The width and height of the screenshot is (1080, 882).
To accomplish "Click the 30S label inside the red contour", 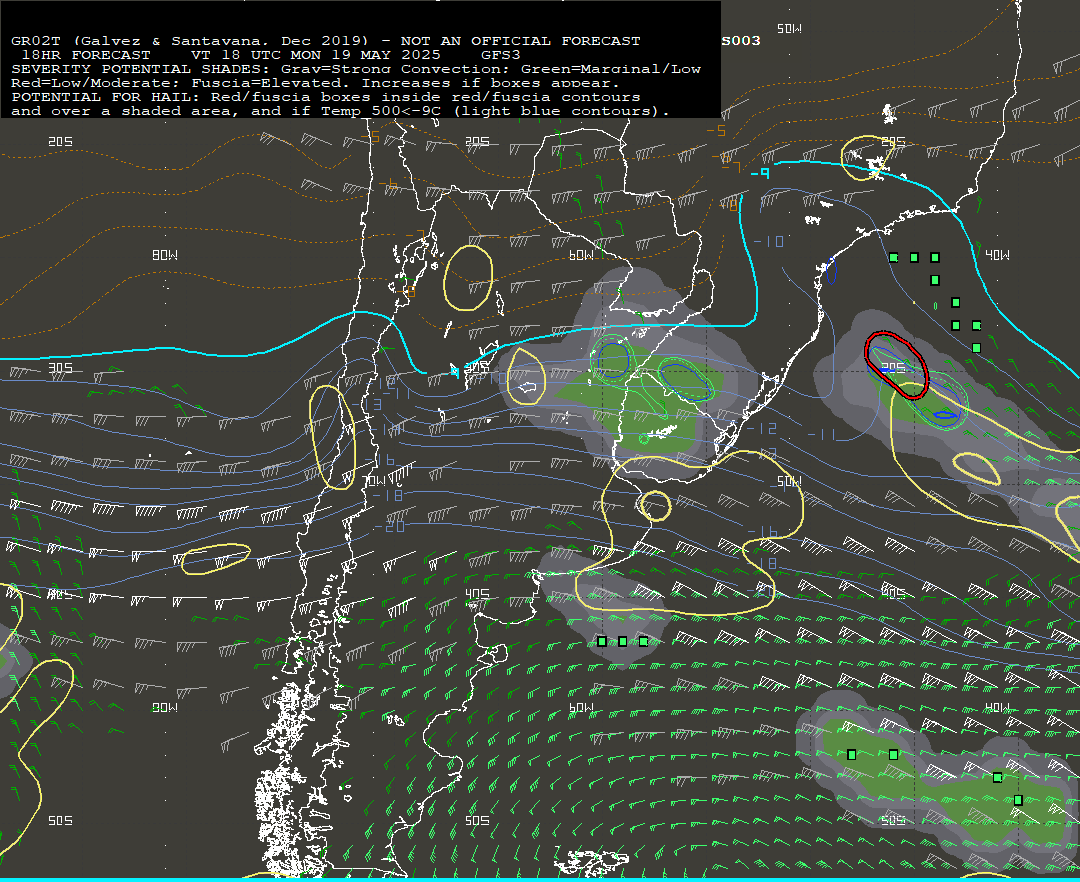I will pyautogui.click(x=893, y=368).
